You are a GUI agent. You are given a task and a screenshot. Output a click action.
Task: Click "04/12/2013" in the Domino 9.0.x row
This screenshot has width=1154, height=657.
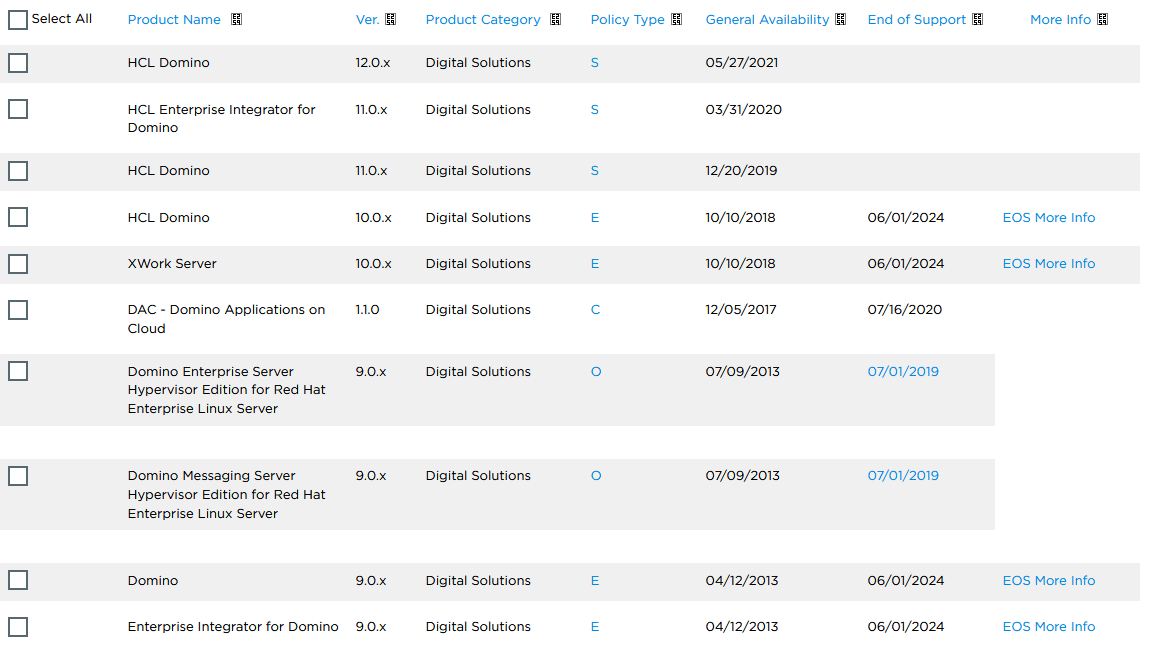click(742, 580)
